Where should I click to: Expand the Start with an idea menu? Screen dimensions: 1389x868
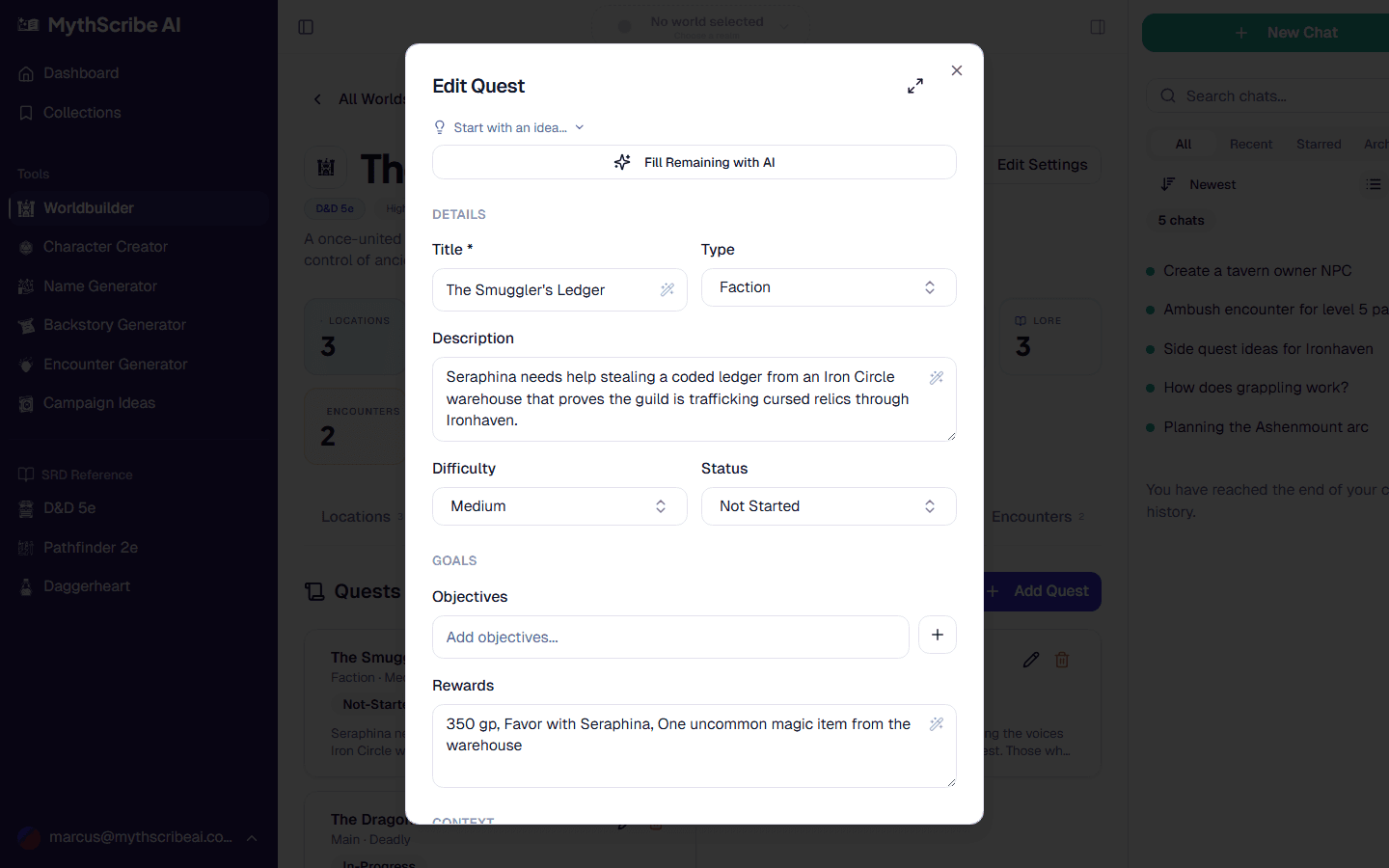509,127
